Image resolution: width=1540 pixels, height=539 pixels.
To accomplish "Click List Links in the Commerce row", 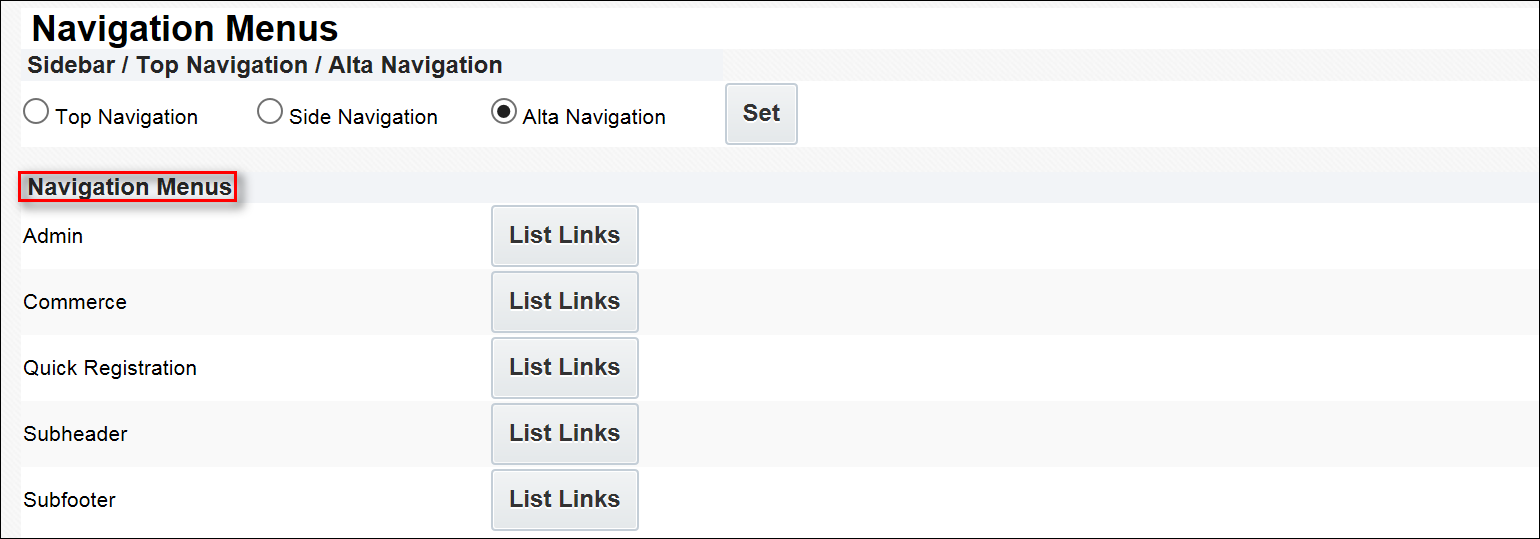I will tap(564, 302).
